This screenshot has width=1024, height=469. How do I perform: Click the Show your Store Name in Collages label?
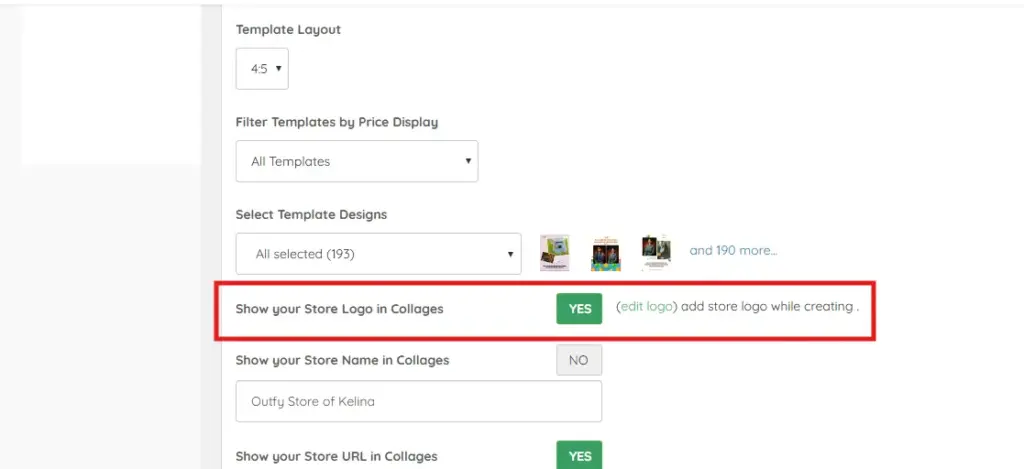click(x=342, y=360)
